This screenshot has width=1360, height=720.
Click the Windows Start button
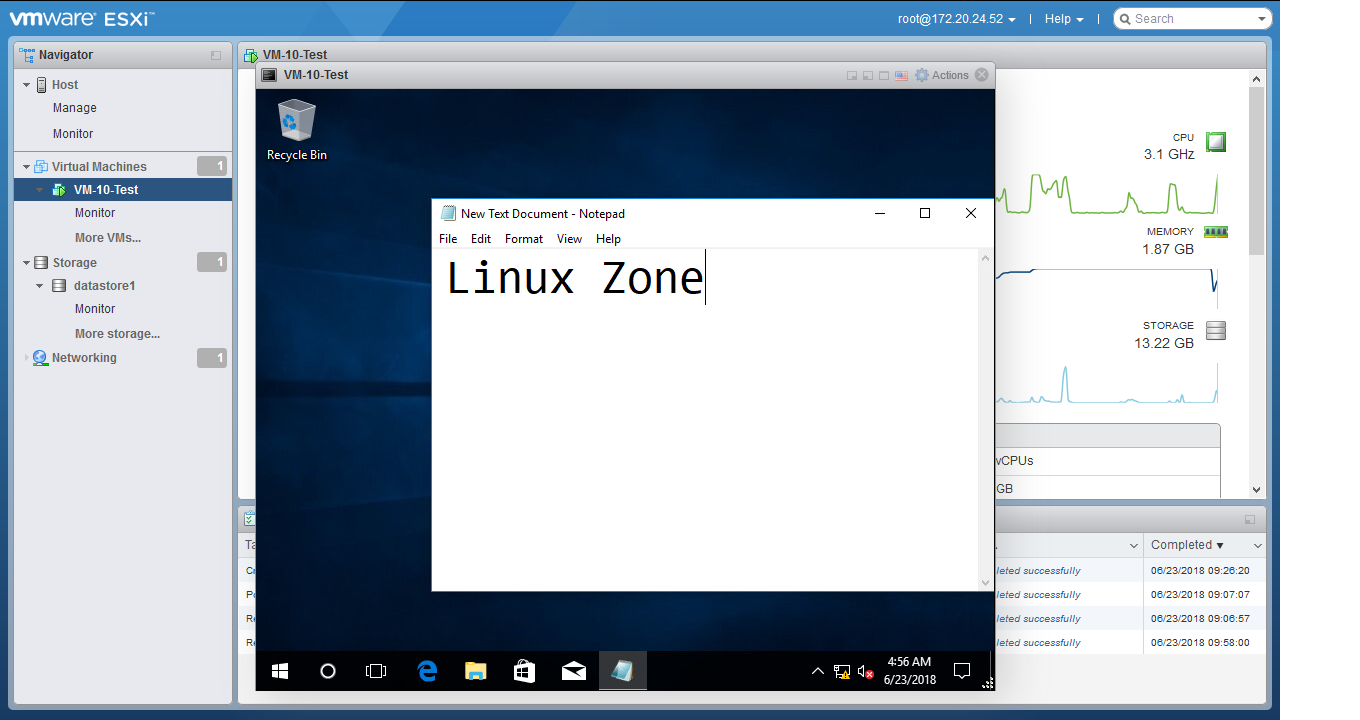(x=280, y=671)
